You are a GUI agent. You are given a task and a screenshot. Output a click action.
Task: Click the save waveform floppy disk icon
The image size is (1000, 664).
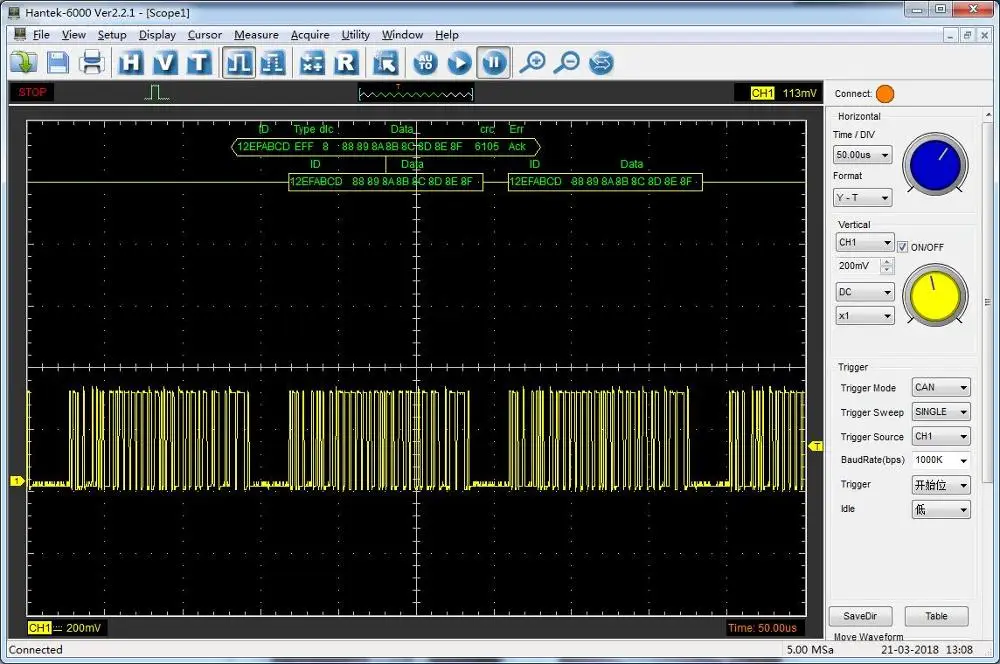[58, 62]
